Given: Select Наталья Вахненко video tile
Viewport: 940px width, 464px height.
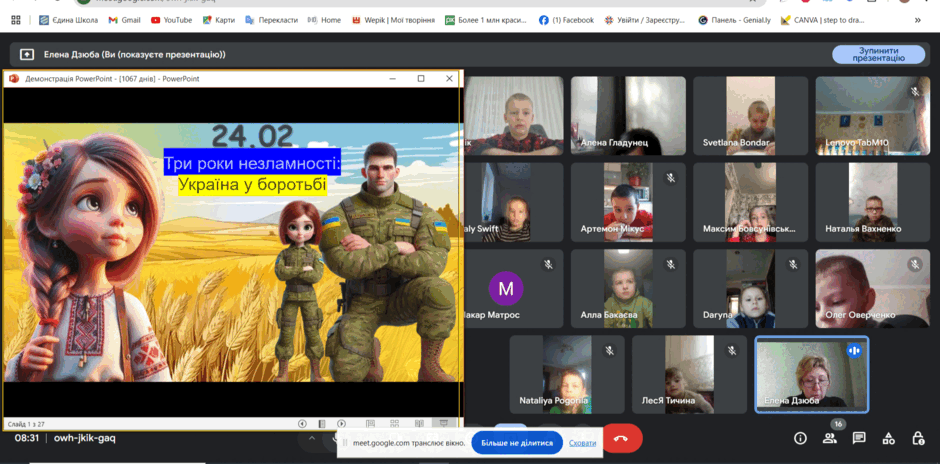Looking at the screenshot, I should point(873,202).
